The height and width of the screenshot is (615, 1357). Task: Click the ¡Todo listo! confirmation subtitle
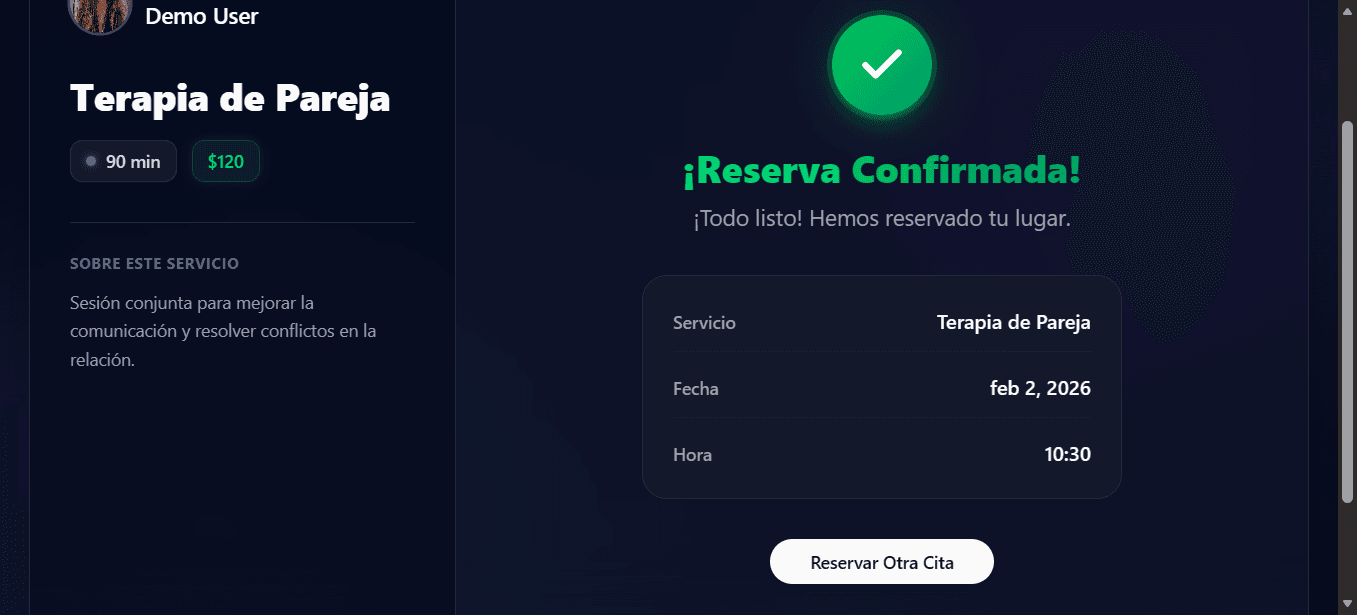[x=881, y=219]
